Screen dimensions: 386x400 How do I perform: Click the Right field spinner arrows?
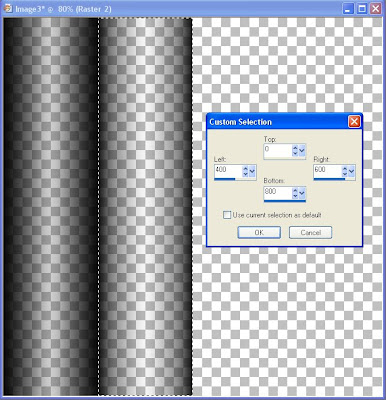[345, 171]
